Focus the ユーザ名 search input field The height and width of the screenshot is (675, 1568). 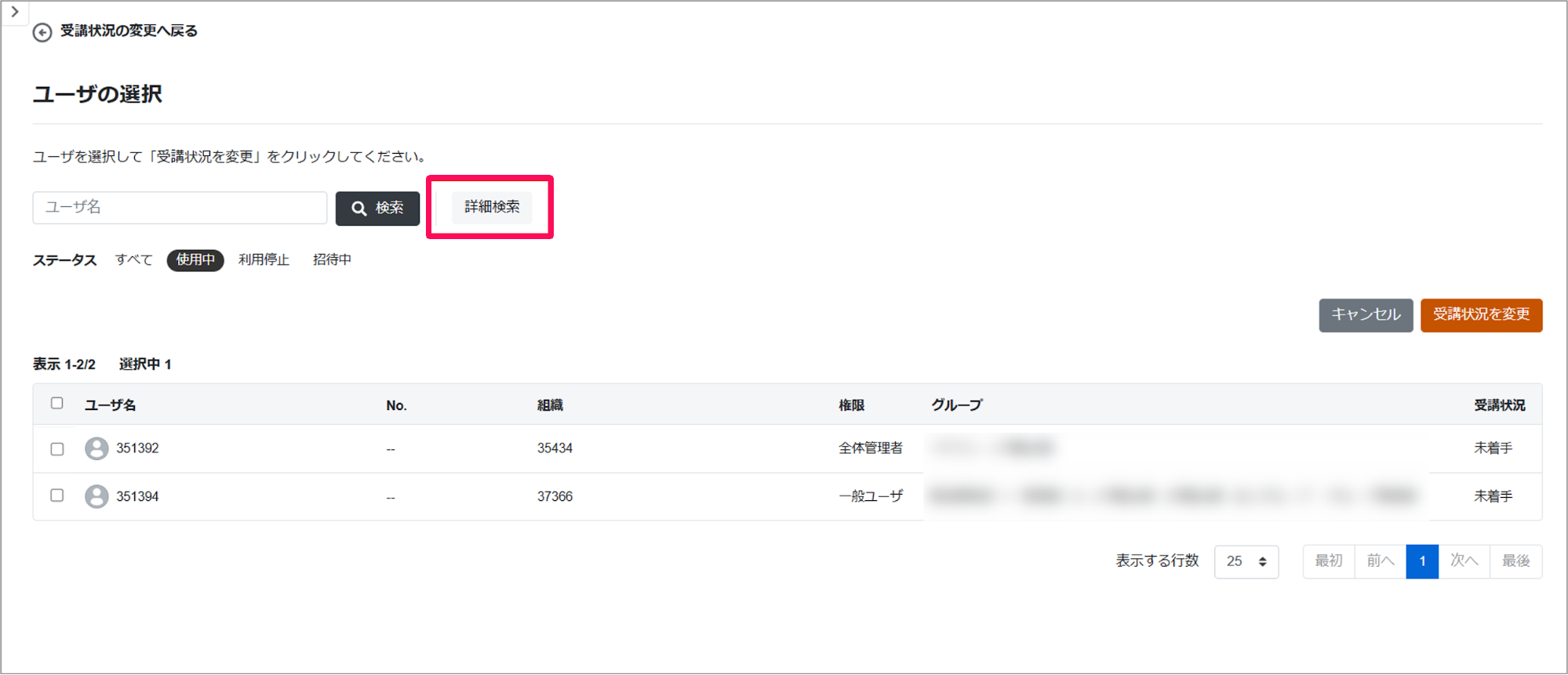(180, 208)
